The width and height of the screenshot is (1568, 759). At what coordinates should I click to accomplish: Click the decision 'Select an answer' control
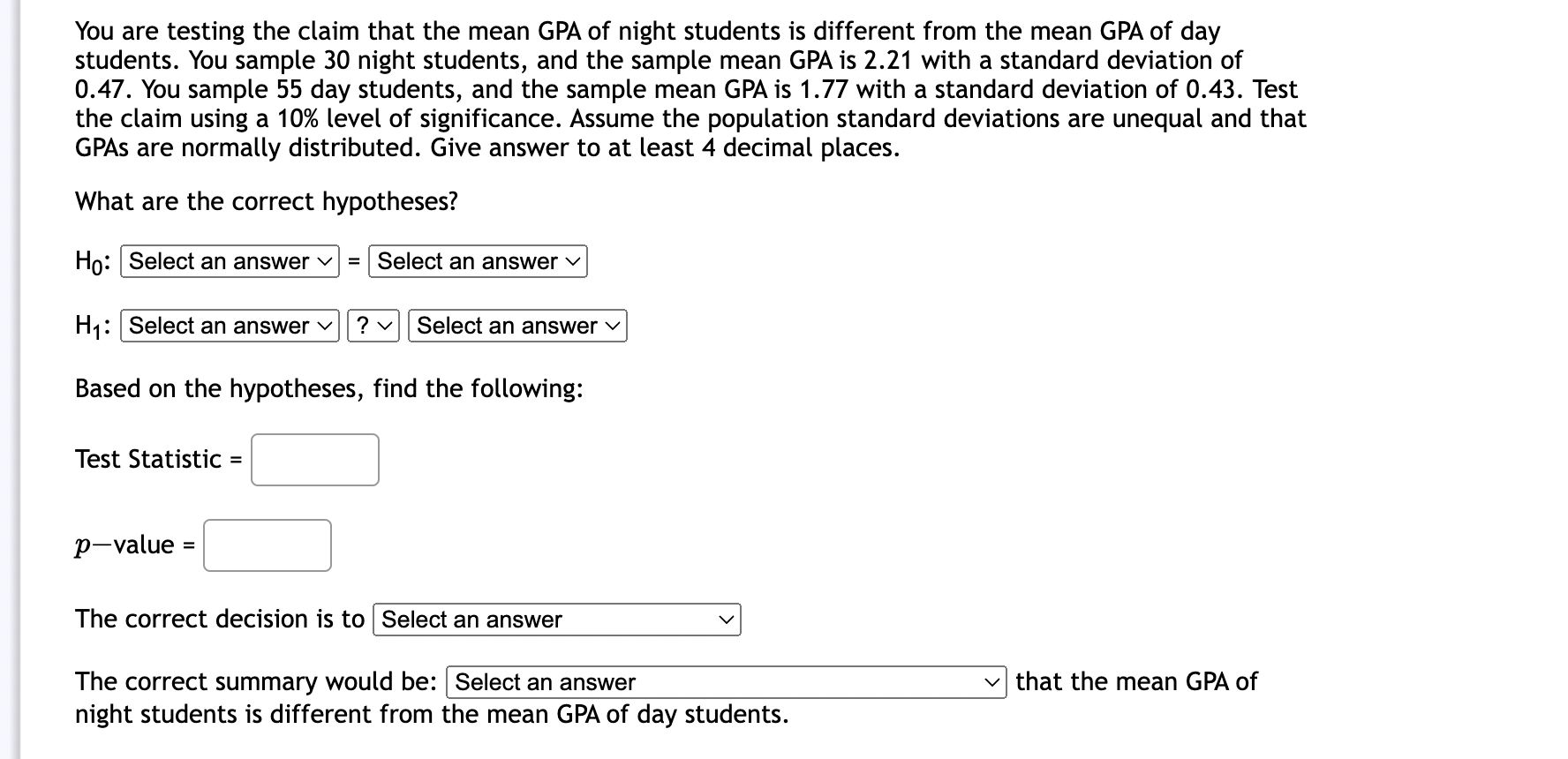click(x=556, y=620)
